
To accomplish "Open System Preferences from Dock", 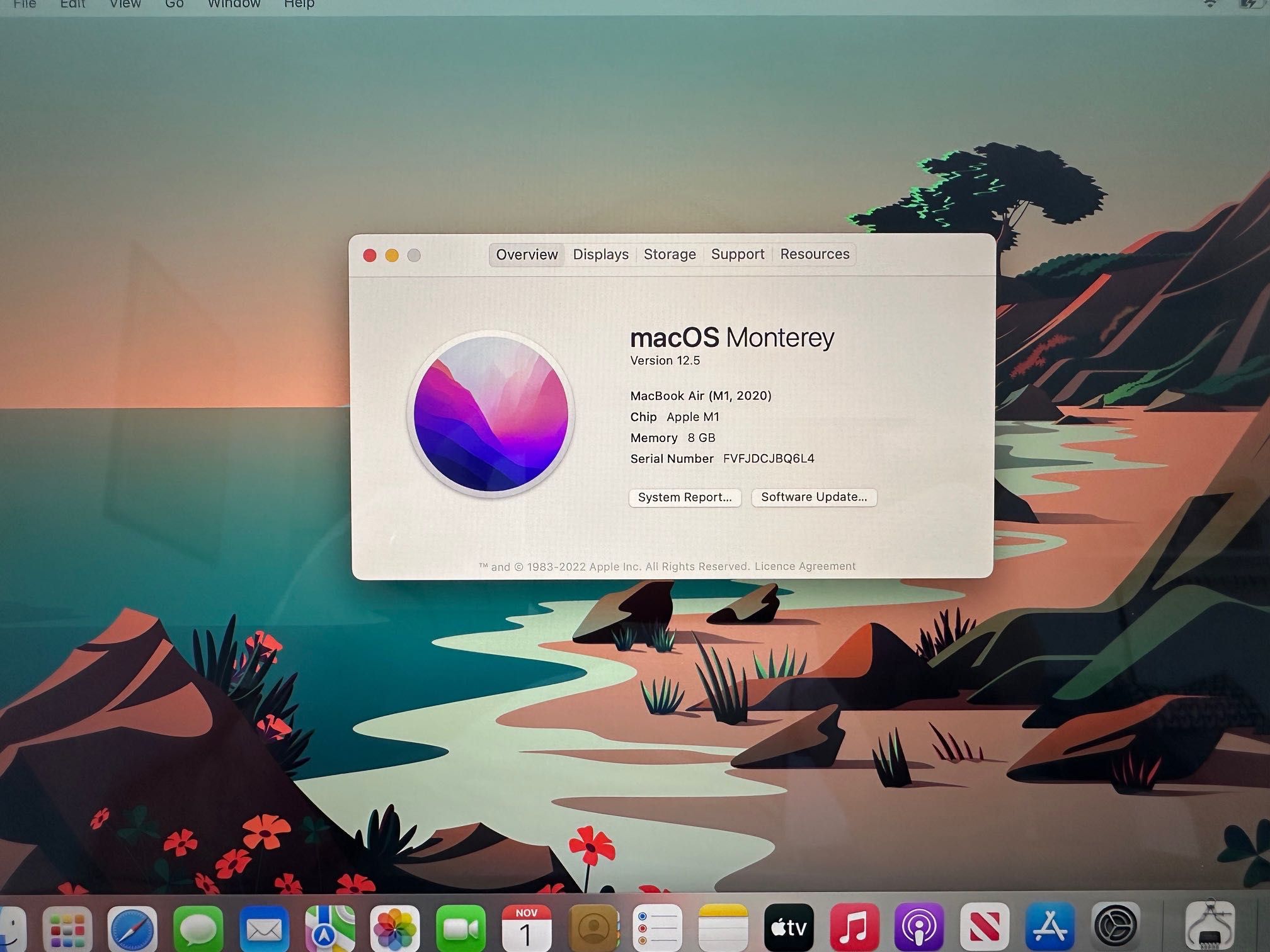I will click(1116, 927).
